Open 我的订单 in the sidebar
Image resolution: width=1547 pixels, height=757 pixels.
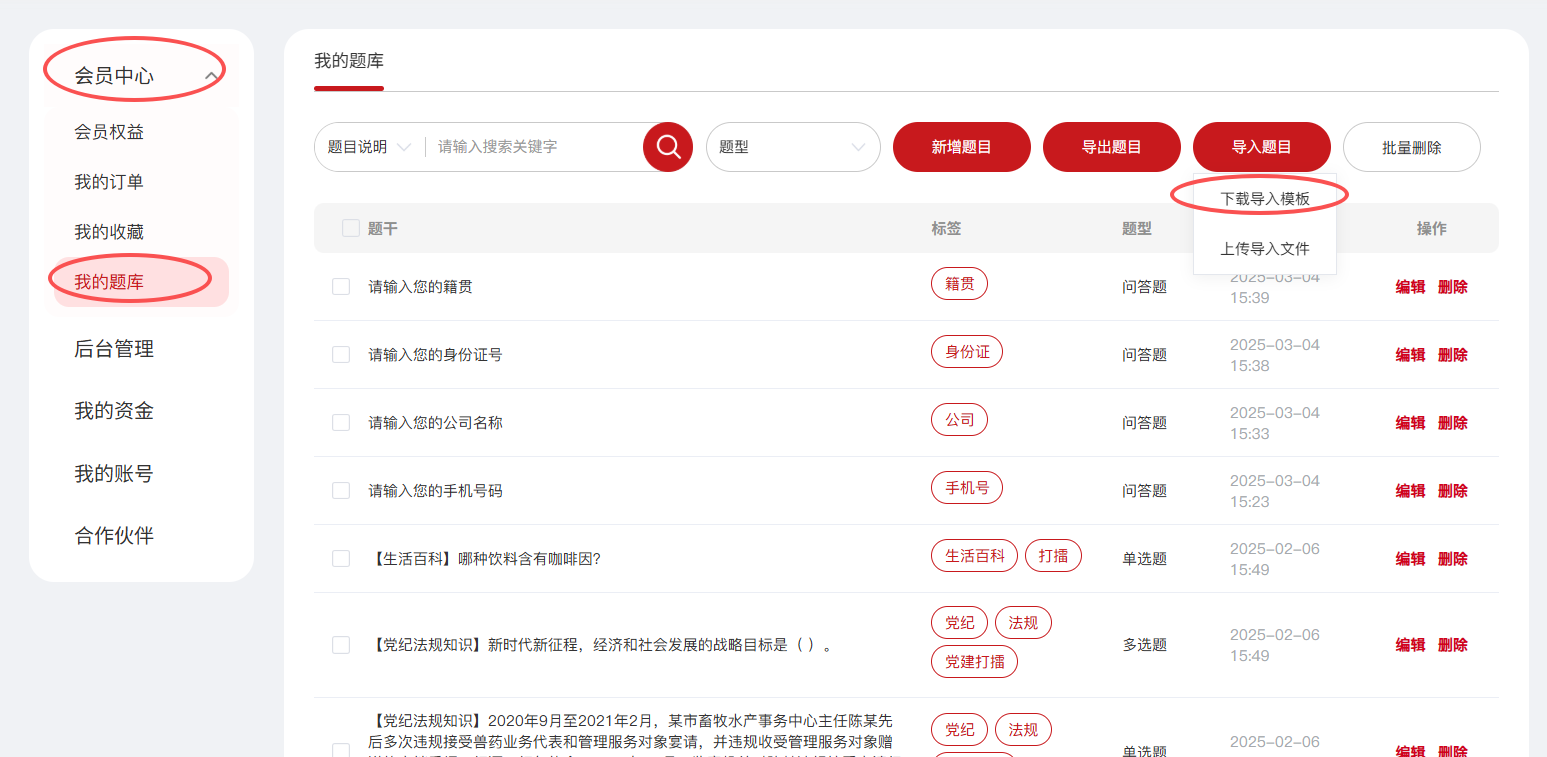coord(109,182)
